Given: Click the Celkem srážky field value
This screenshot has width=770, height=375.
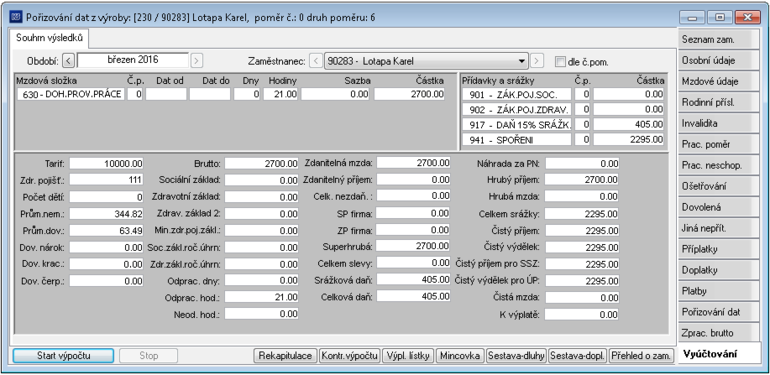Looking at the screenshot, I should pos(582,214).
